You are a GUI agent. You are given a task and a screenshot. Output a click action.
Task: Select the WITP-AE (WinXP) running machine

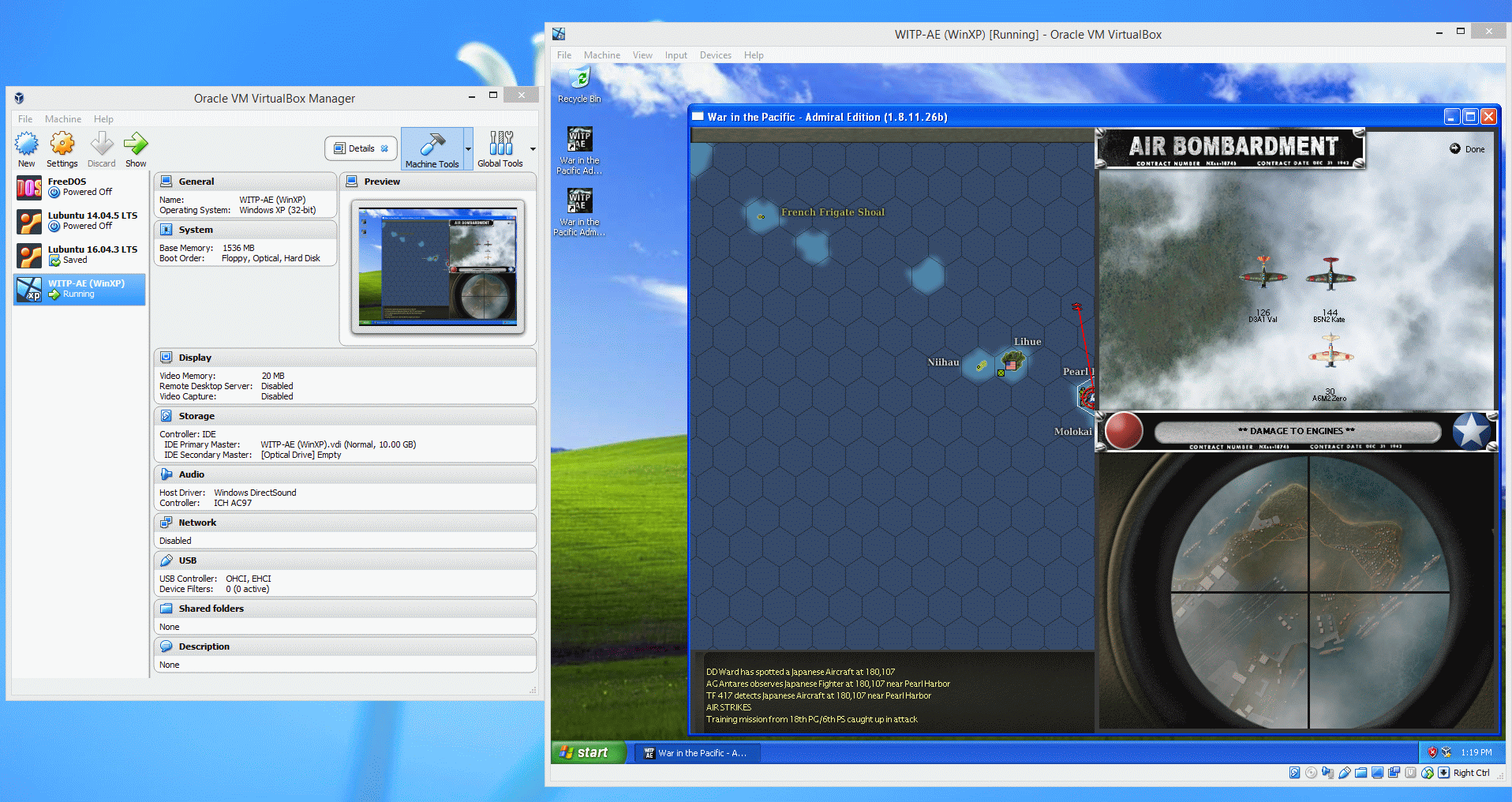79,289
